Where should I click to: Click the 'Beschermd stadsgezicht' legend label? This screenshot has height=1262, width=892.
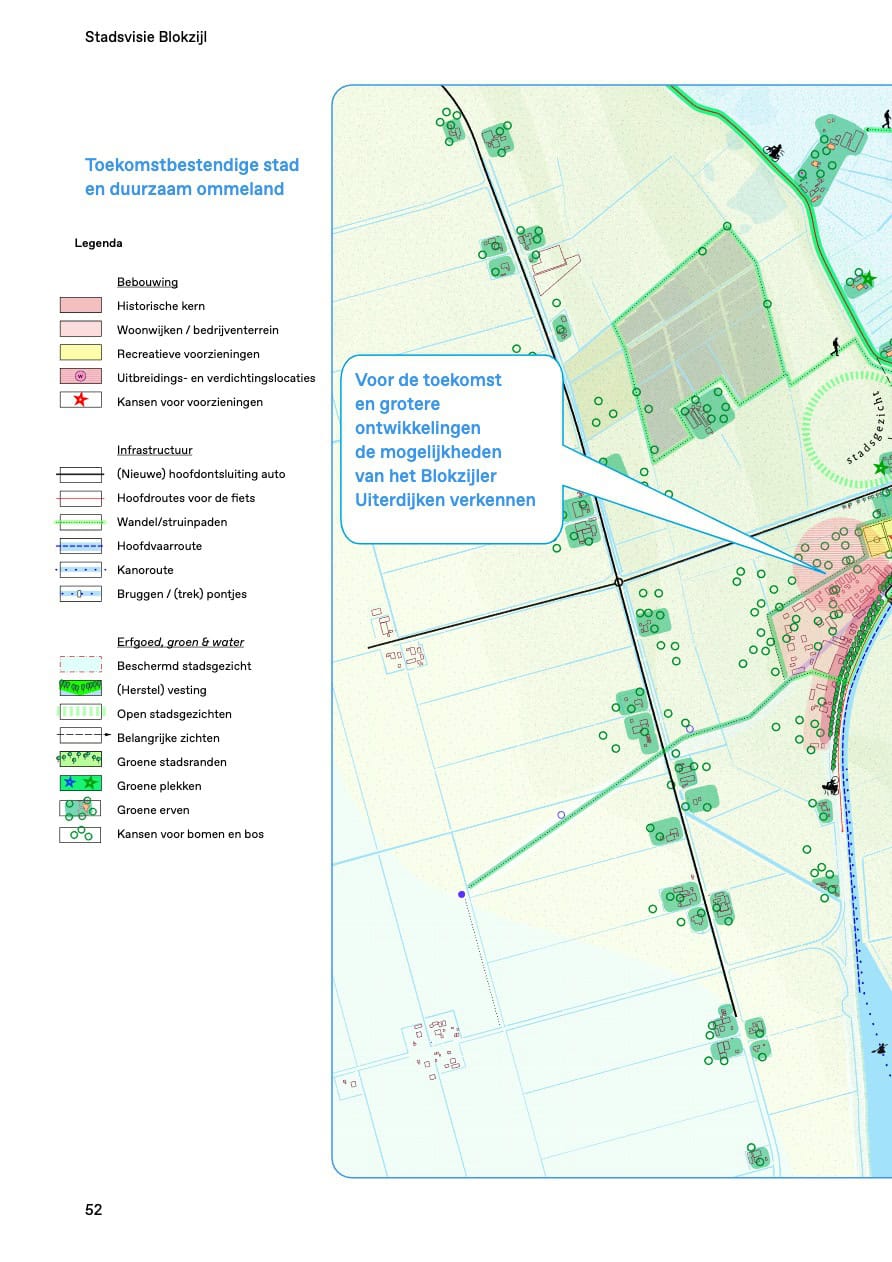pyautogui.click(x=184, y=666)
